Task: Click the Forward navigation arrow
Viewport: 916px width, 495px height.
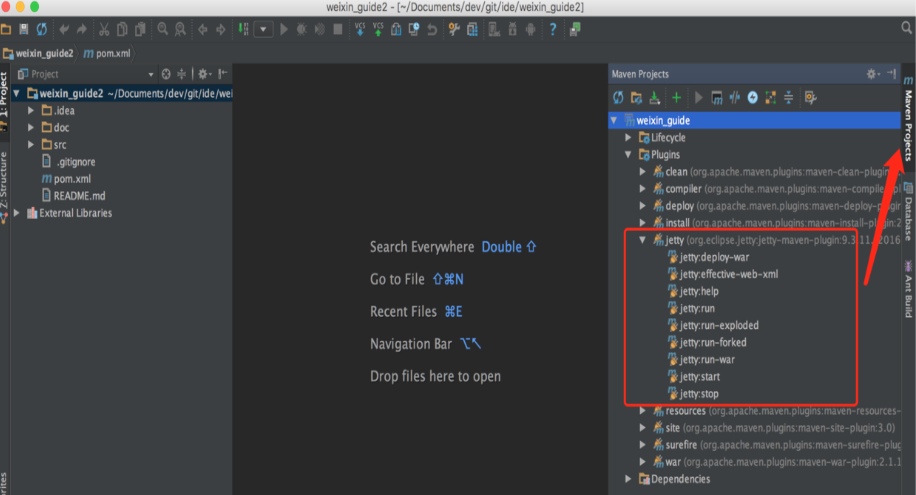Action: coord(221,29)
